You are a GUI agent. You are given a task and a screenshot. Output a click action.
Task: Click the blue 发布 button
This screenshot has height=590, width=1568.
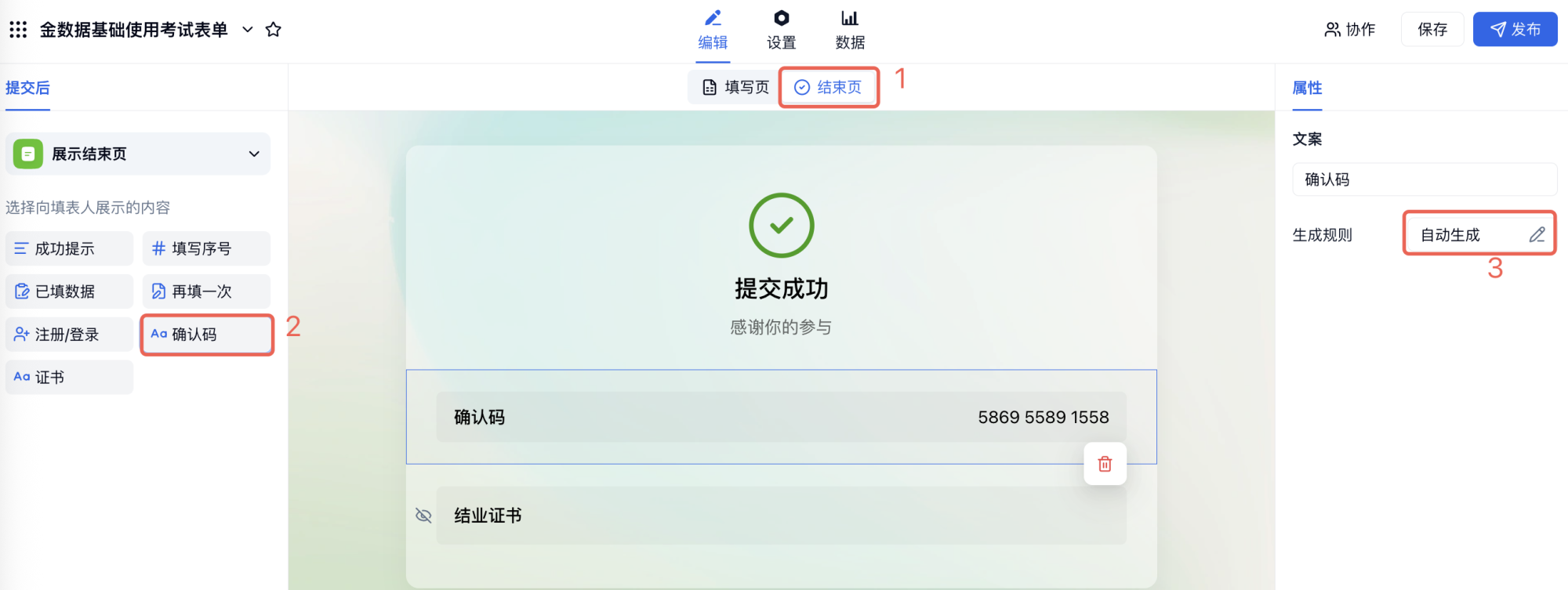(x=1515, y=30)
